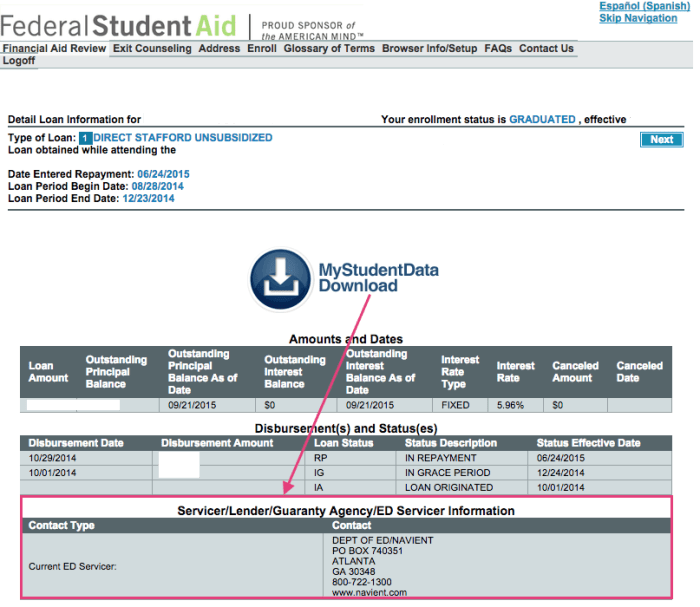Click the Outstanding Principal Balance header

(116, 372)
